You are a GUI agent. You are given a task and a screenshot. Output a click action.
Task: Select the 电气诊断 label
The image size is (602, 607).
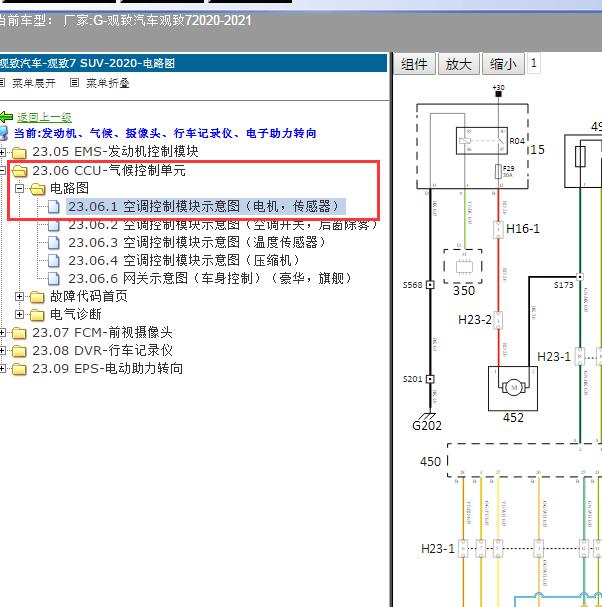click(76, 314)
